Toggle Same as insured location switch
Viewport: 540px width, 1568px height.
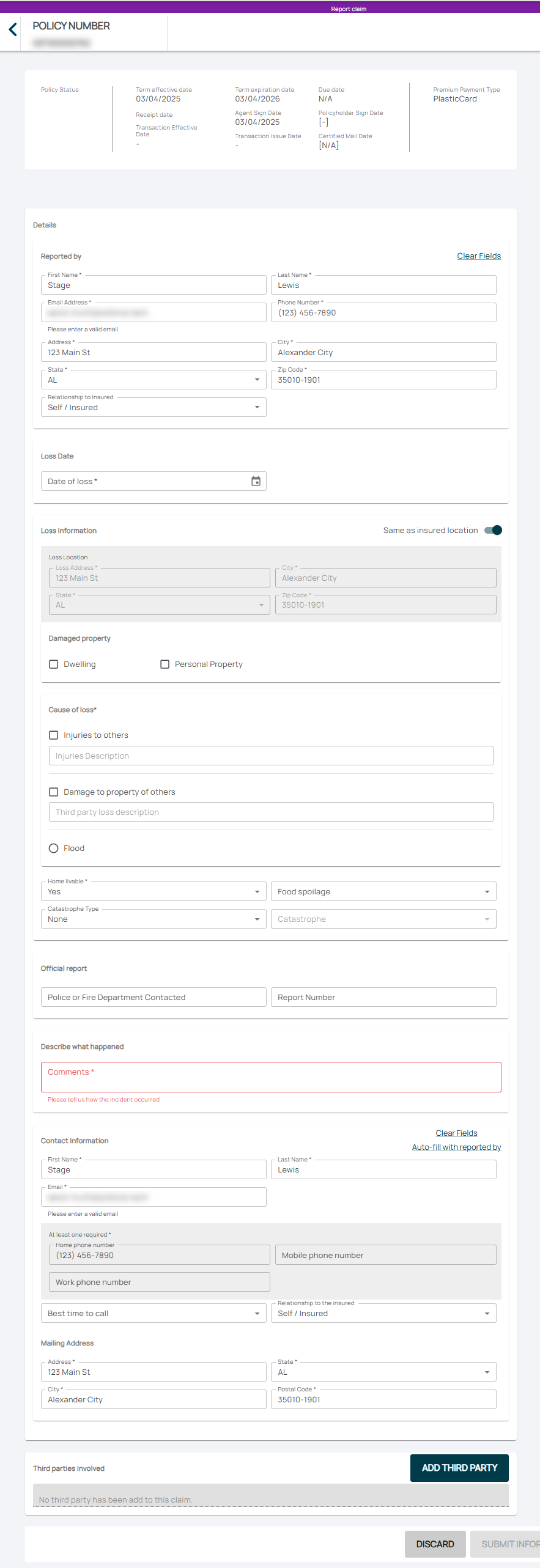493,531
